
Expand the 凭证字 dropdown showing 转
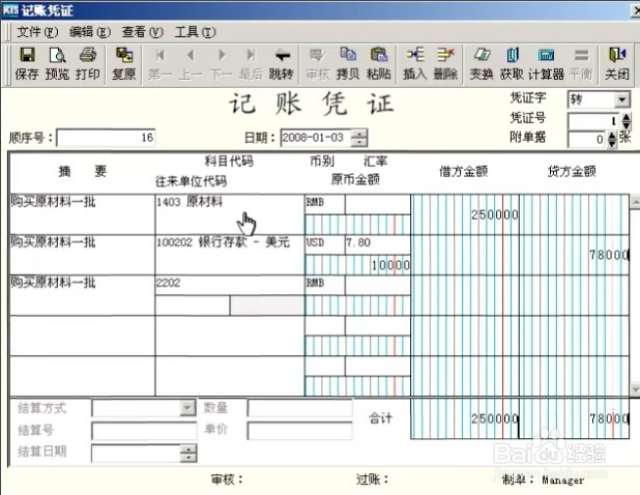coord(622,100)
